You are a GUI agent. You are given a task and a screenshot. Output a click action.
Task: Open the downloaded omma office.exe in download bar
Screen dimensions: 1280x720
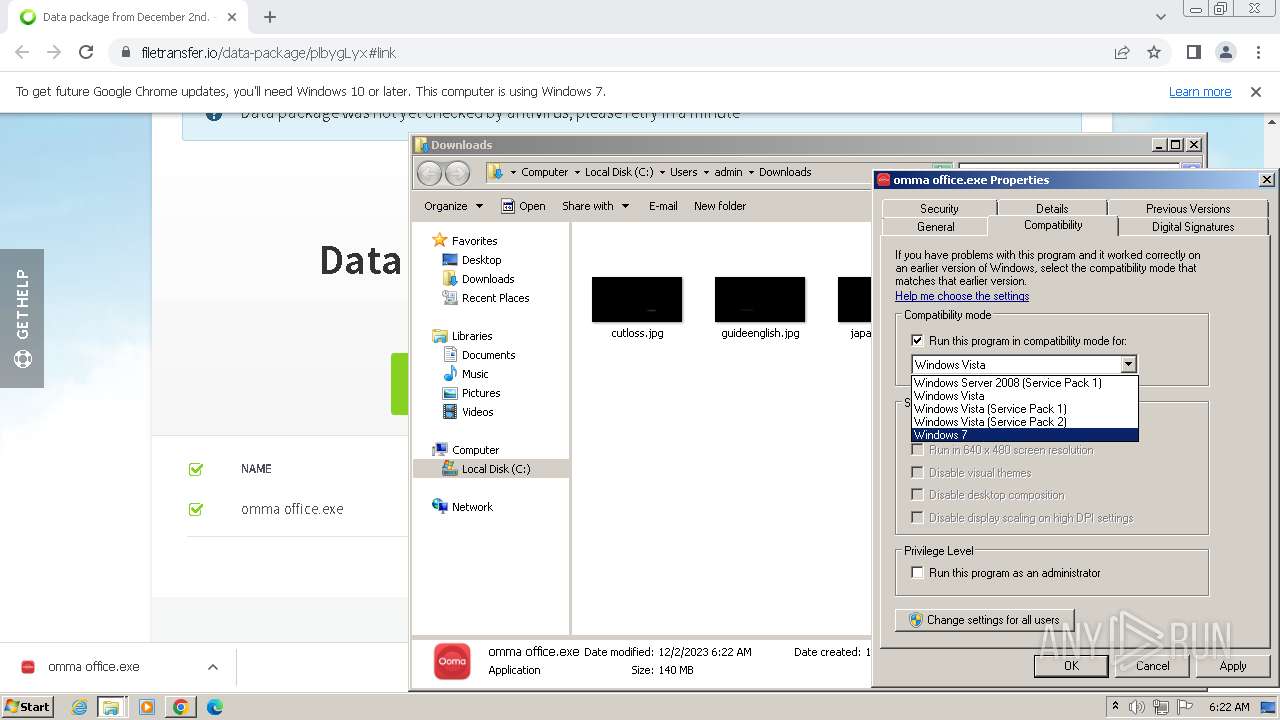click(x=94, y=667)
